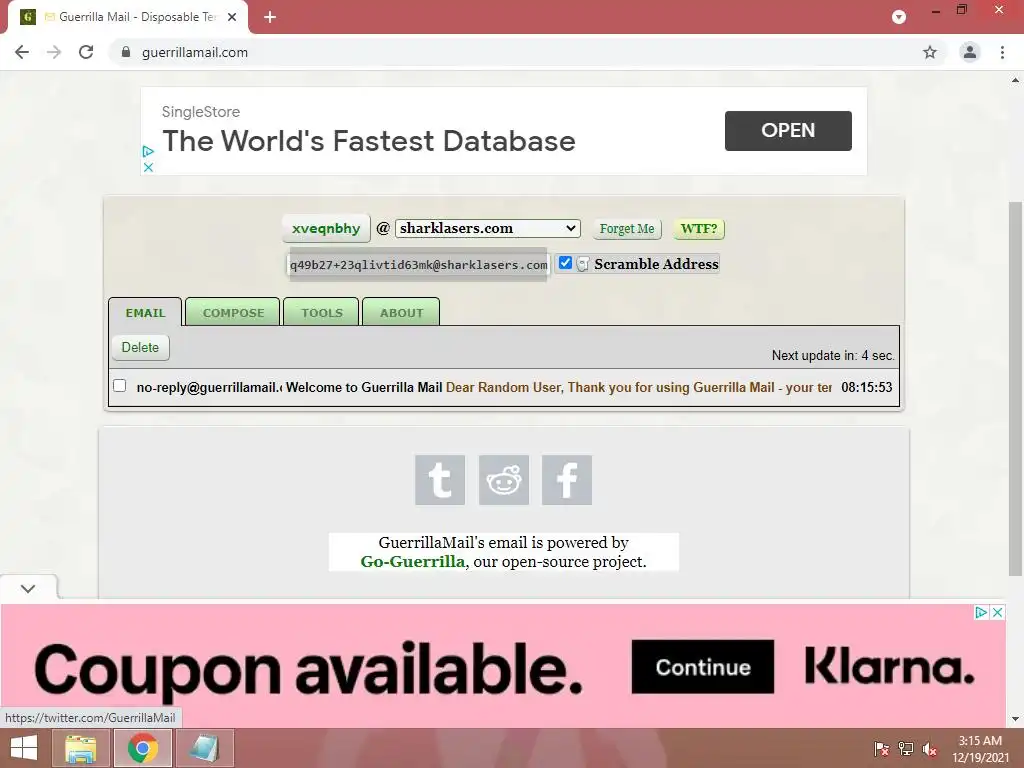
Task: Click the muted volume tray icon
Action: coord(930,749)
